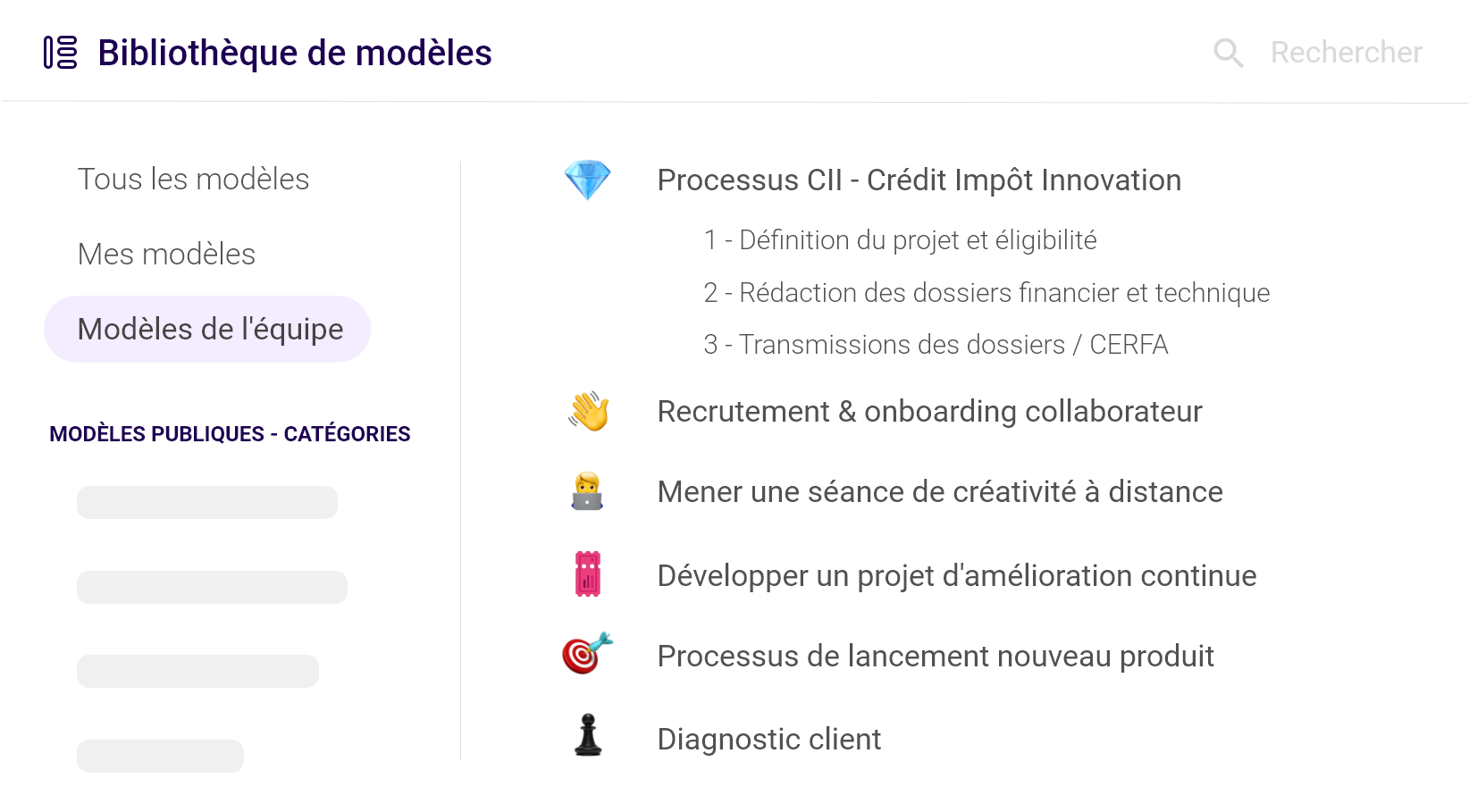Click the Rechercher search input field

click(x=1346, y=52)
